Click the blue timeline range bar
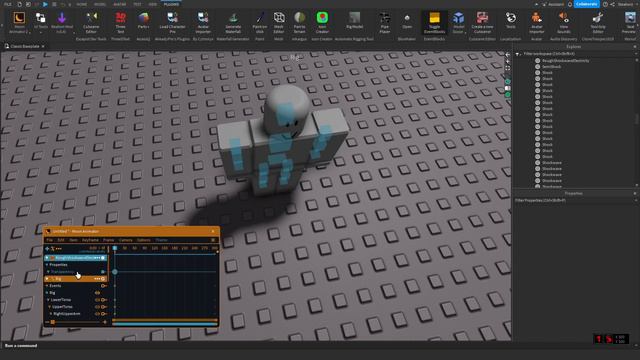This screenshot has height=360, width=640. 164,324
